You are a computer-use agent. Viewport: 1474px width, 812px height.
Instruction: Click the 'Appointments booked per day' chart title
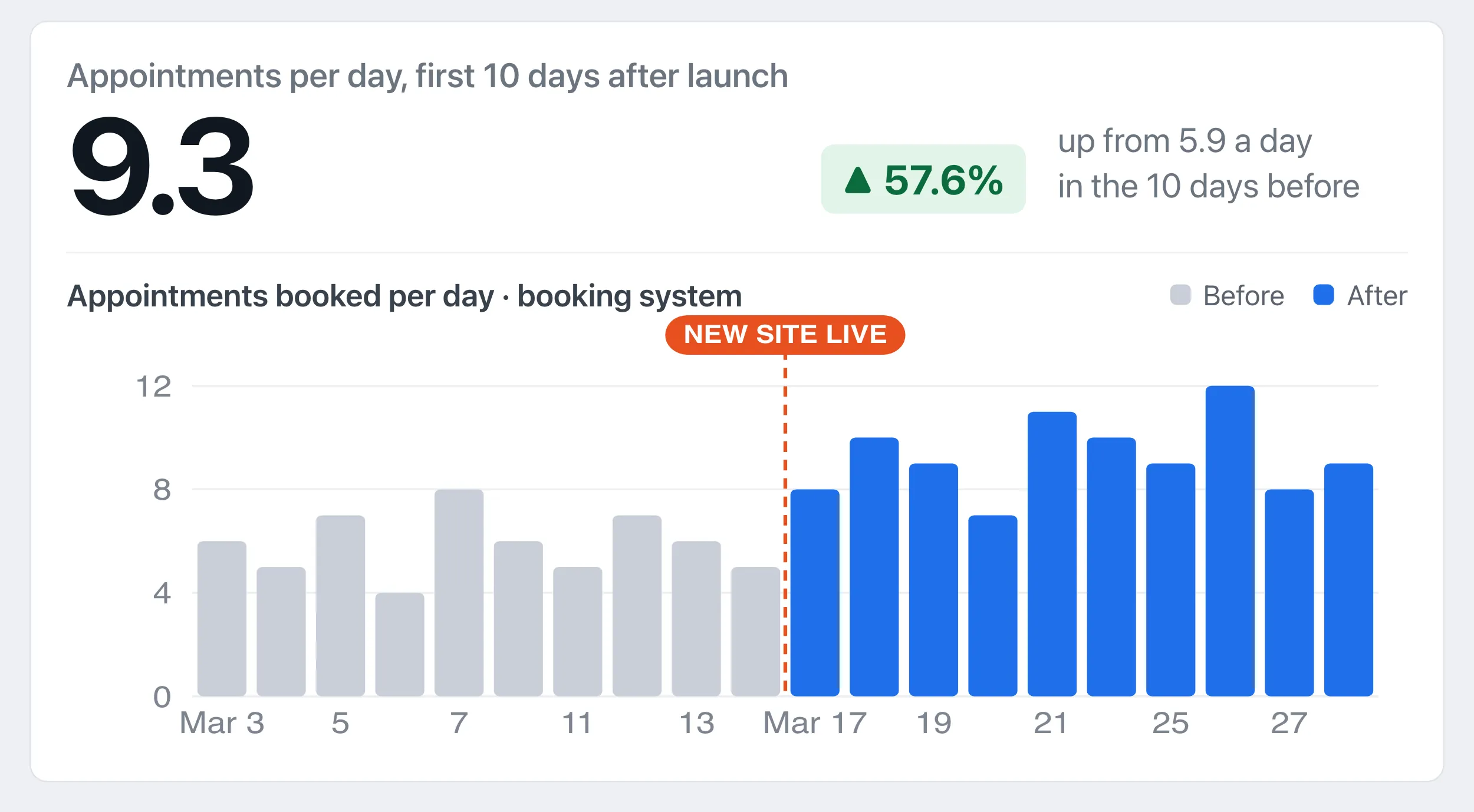click(404, 296)
